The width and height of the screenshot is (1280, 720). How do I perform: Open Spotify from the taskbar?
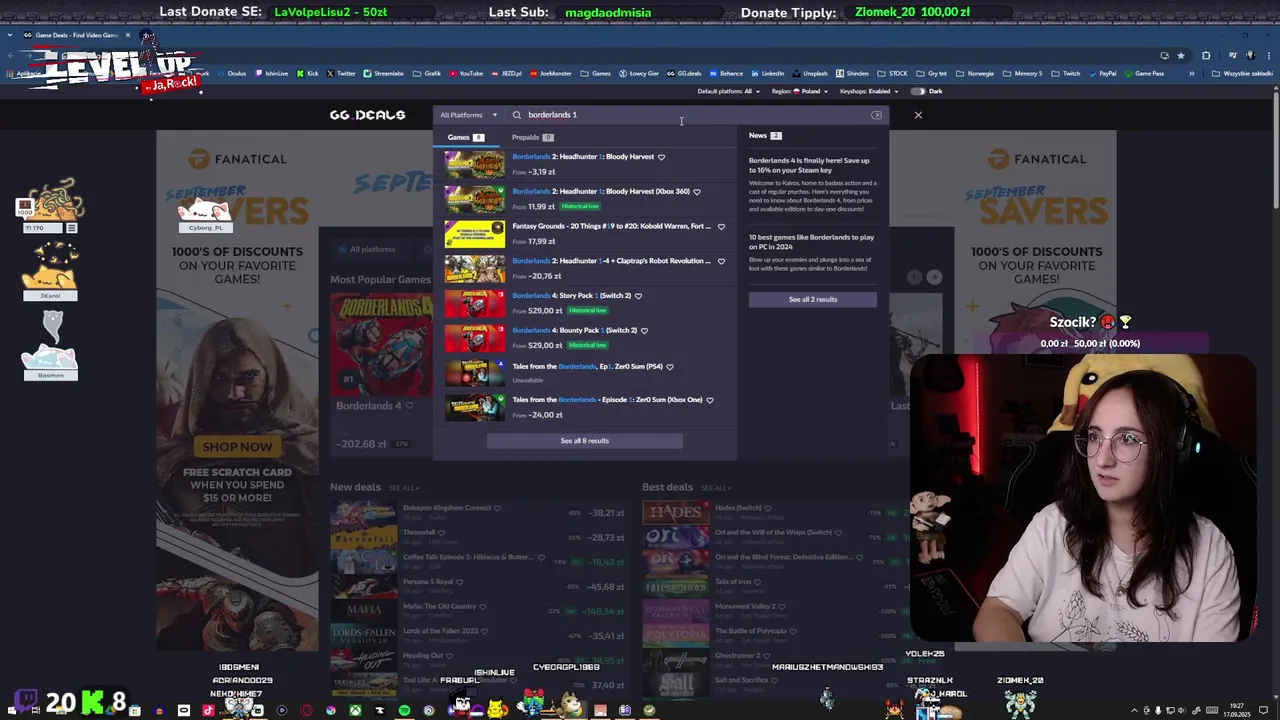(404, 710)
